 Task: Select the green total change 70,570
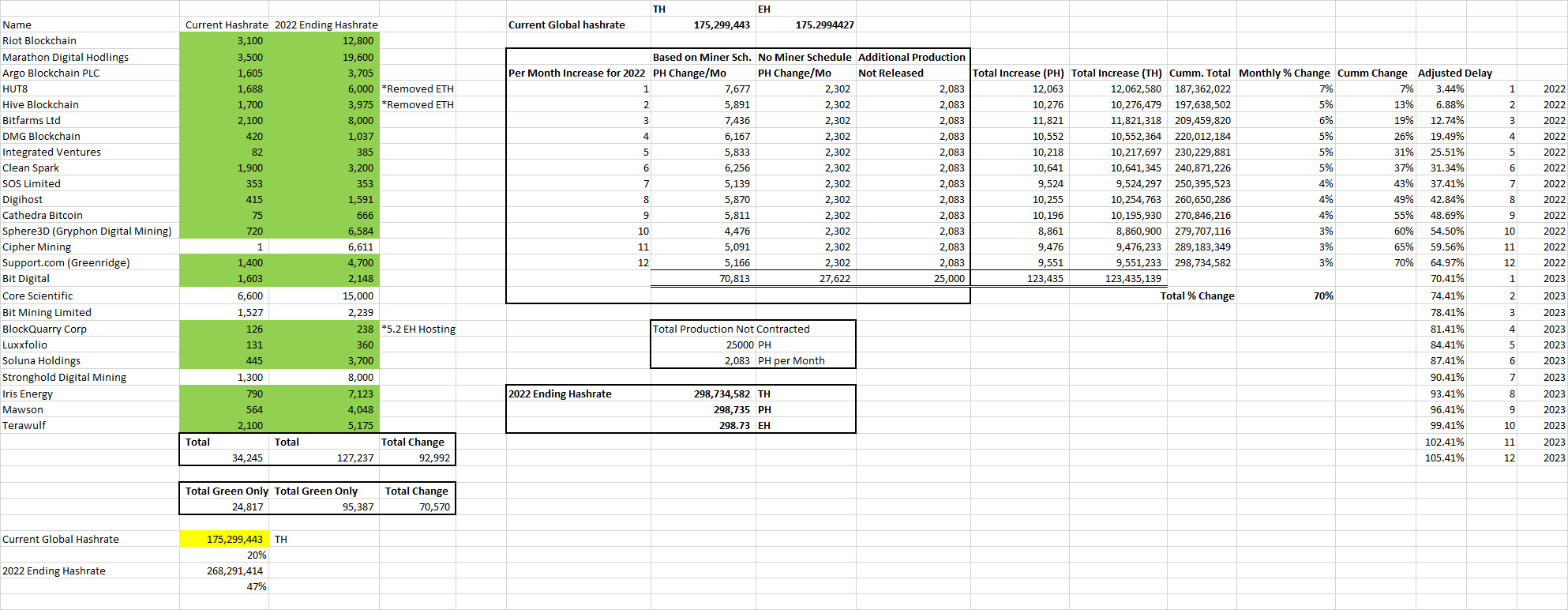pyautogui.click(x=434, y=506)
